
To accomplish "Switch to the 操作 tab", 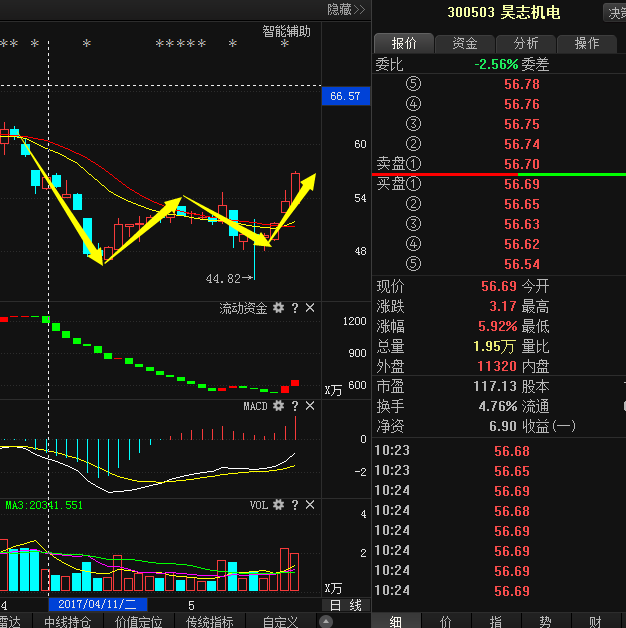I will click(587, 43).
